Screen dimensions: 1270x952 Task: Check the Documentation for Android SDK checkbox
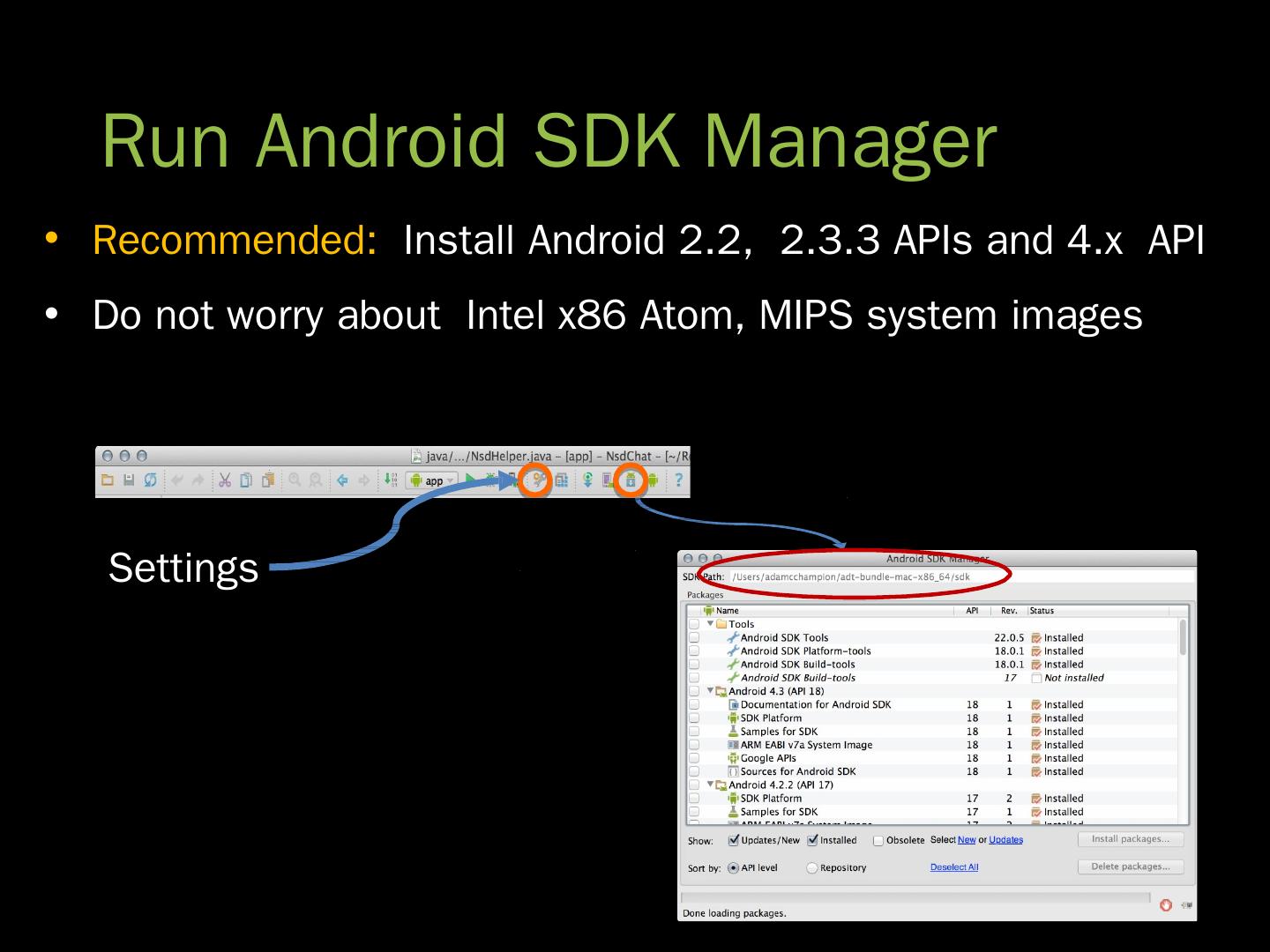tap(694, 705)
